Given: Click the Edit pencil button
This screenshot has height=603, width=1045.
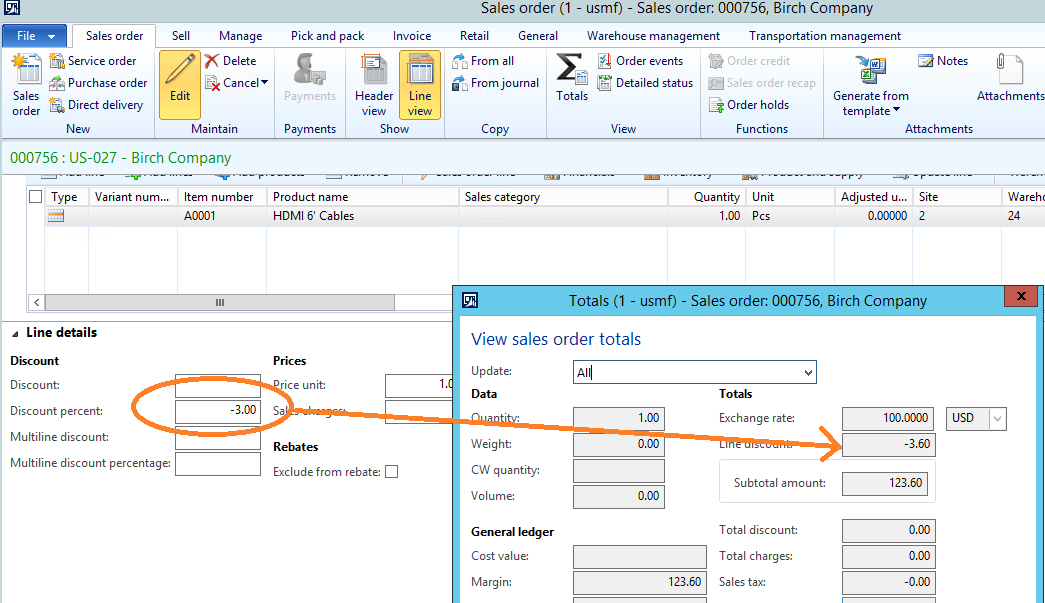Looking at the screenshot, I should pyautogui.click(x=180, y=85).
